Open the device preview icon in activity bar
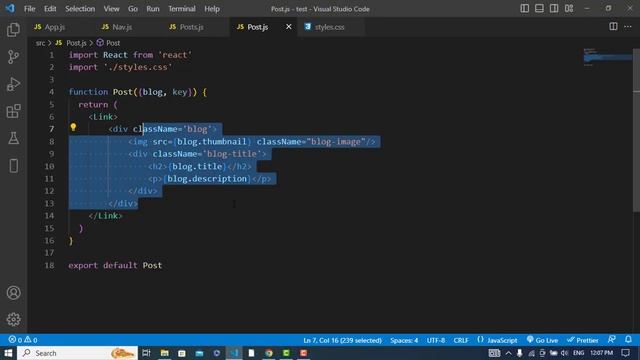 [13, 166]
